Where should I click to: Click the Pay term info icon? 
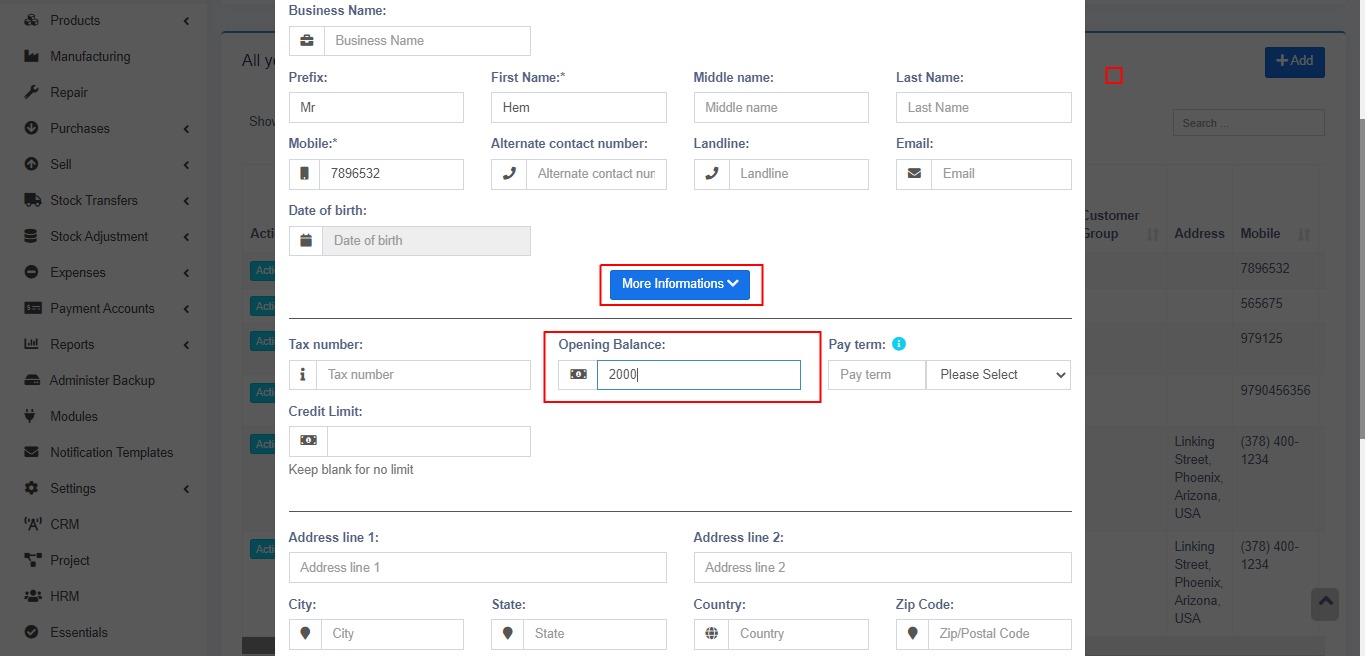point(898,344)
